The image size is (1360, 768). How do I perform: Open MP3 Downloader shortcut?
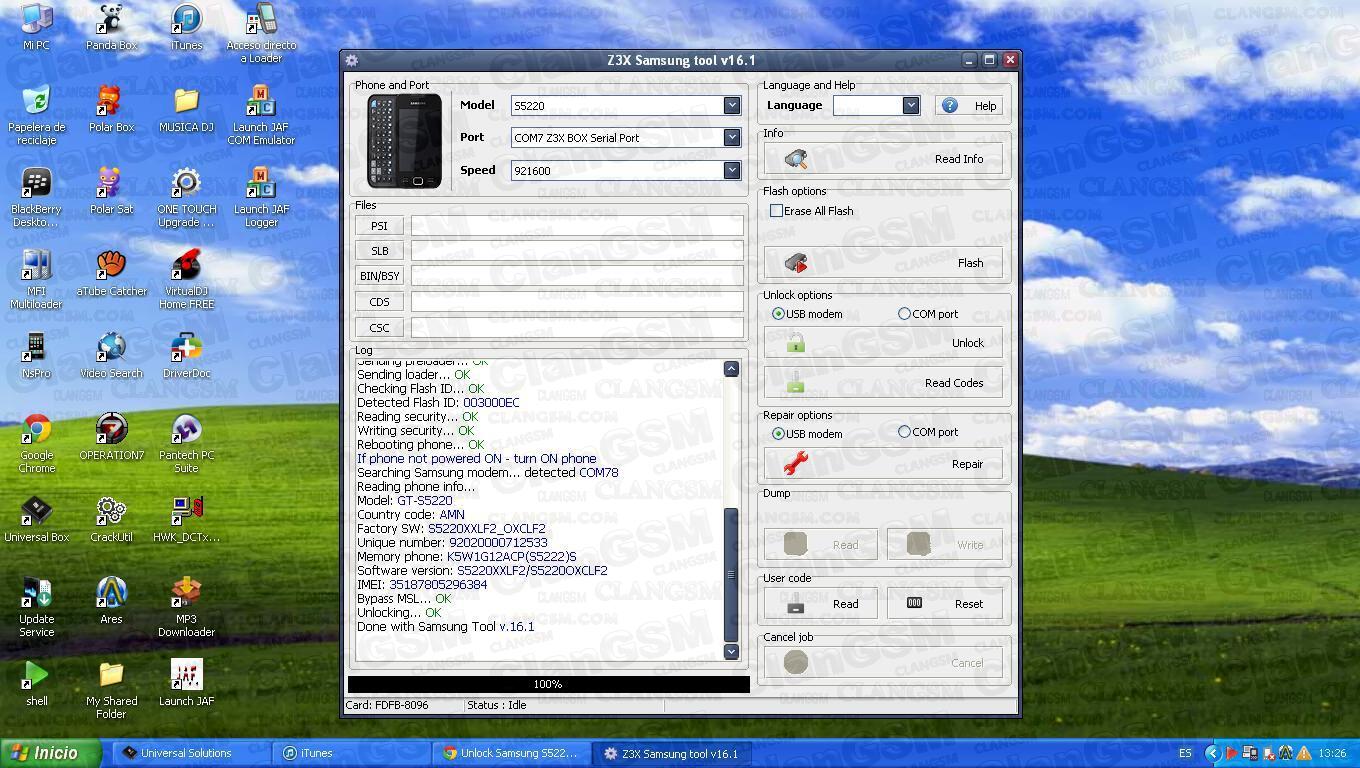coord(186,607)
